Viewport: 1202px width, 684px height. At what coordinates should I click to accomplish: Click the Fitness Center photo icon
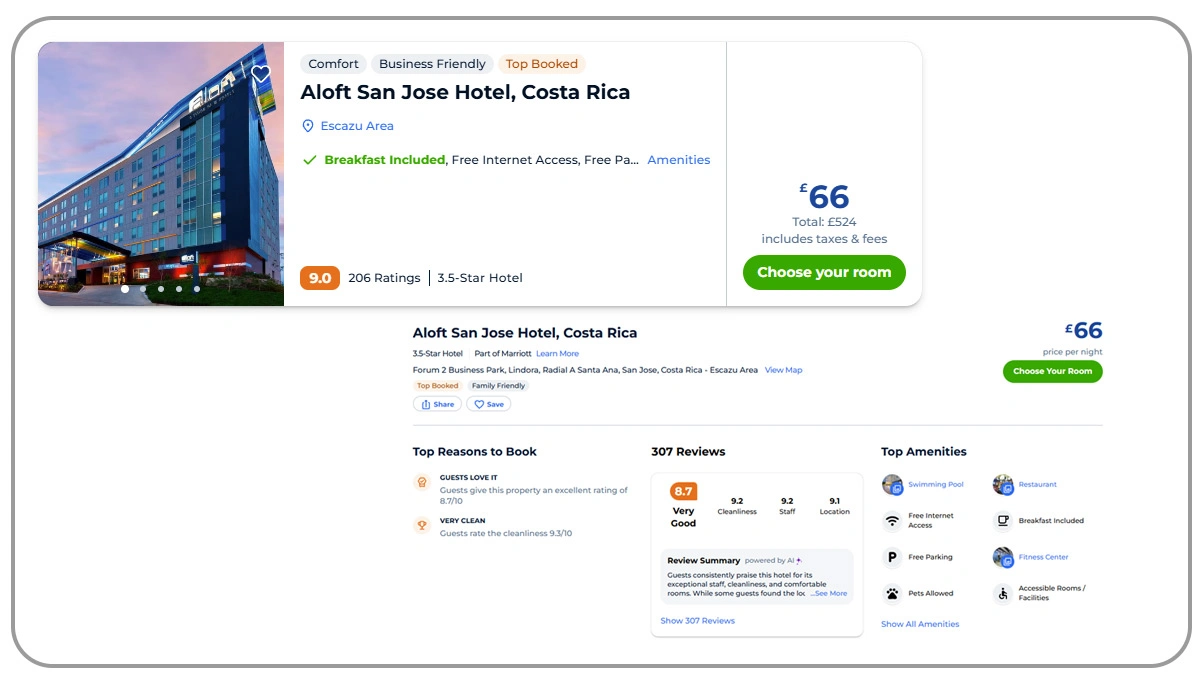[x=1003, y=557]
